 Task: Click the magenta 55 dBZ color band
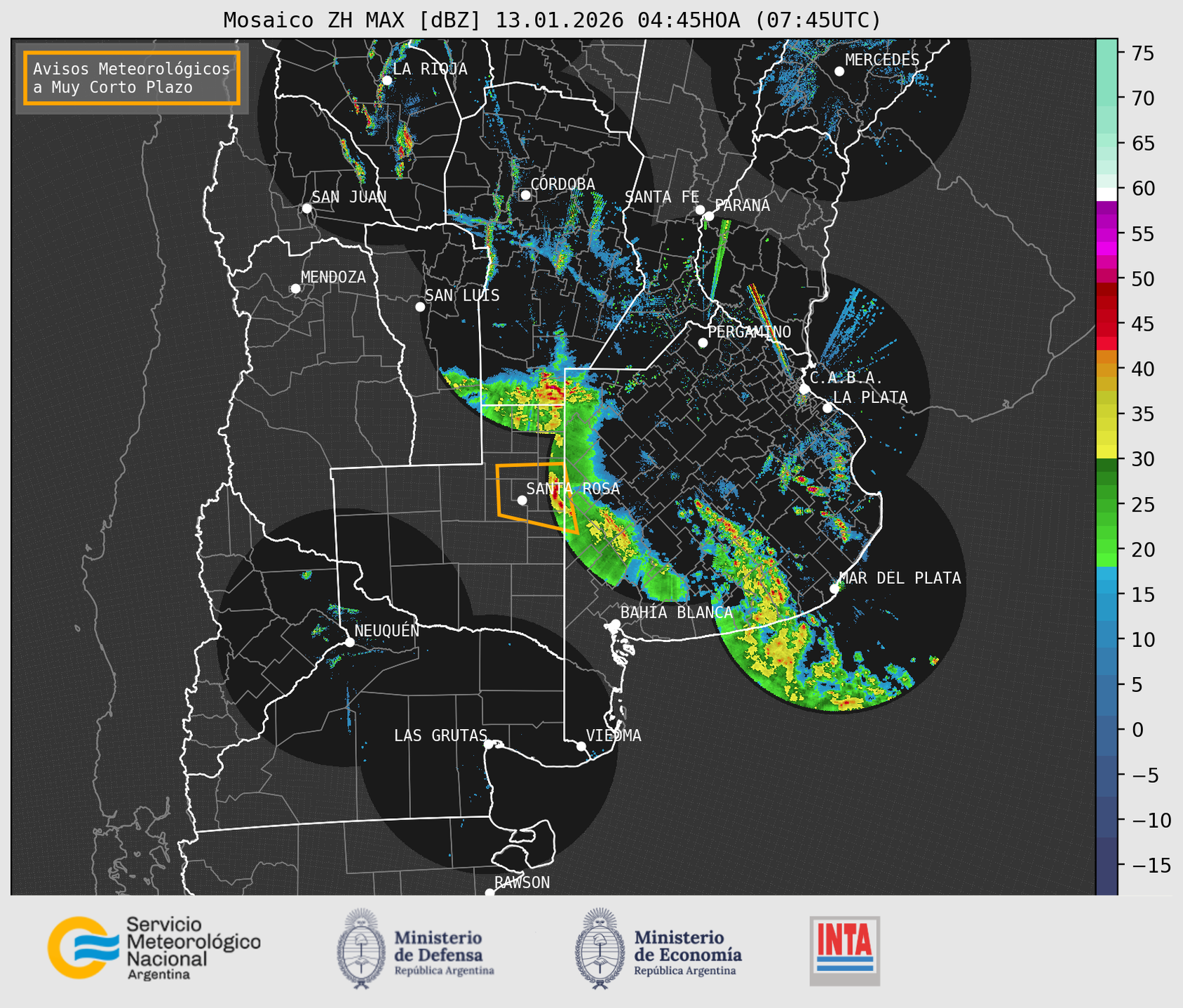coord(1107,233)
